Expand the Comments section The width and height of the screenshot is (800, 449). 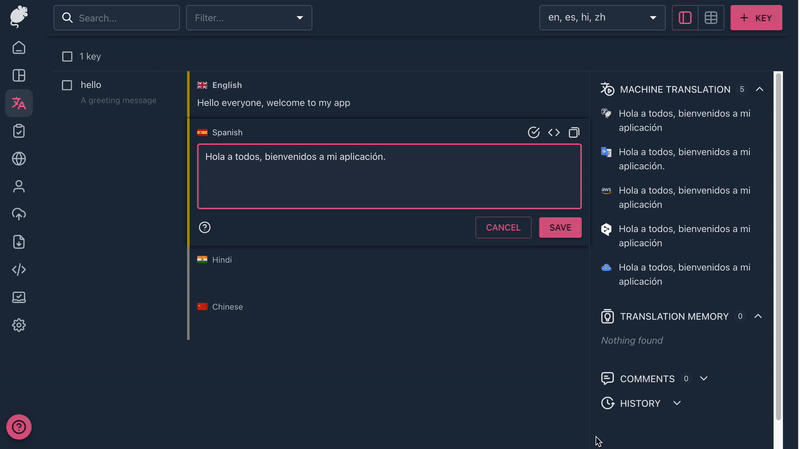pos(704,379)
